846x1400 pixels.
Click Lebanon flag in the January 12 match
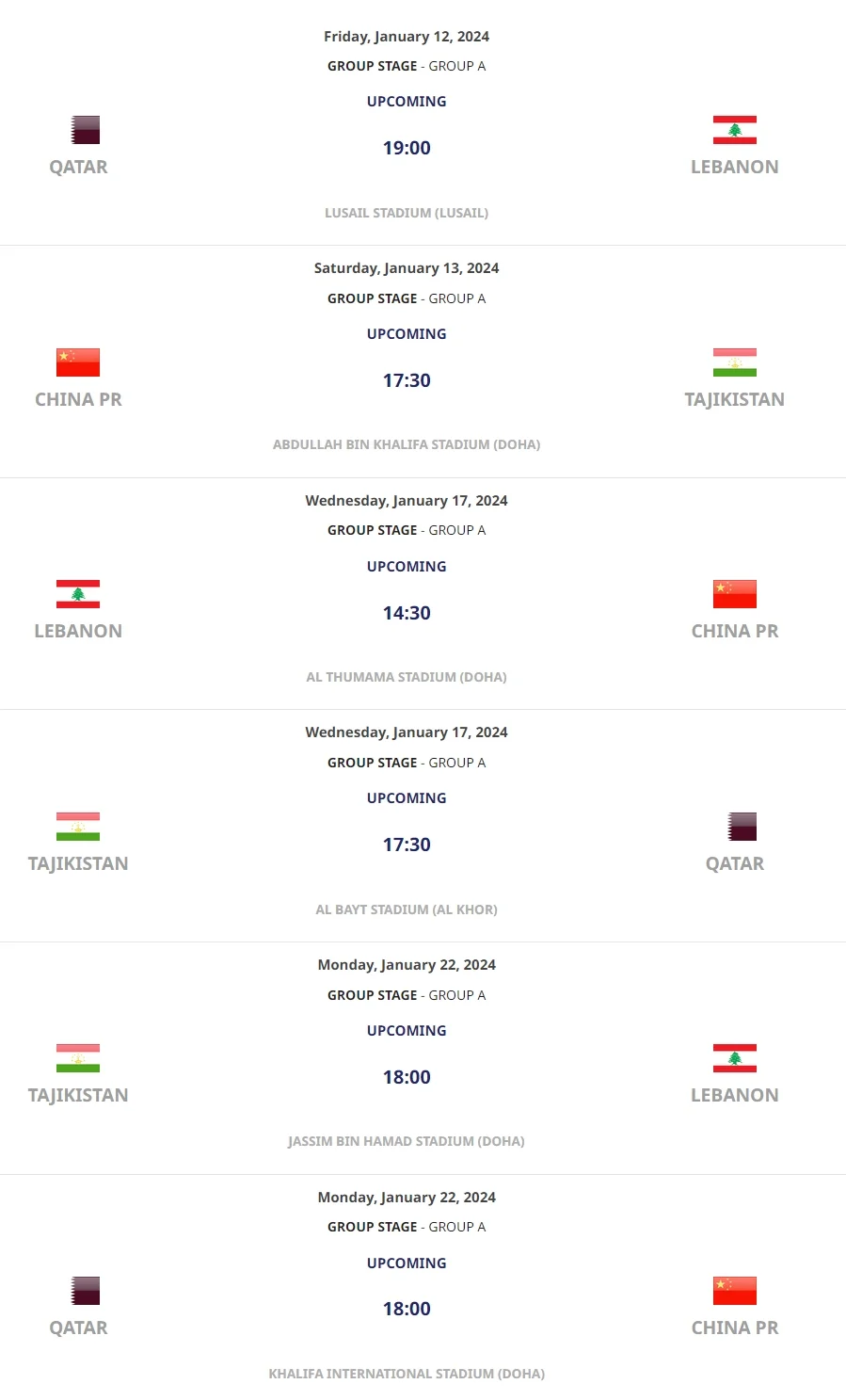click(x=734, y=130)
